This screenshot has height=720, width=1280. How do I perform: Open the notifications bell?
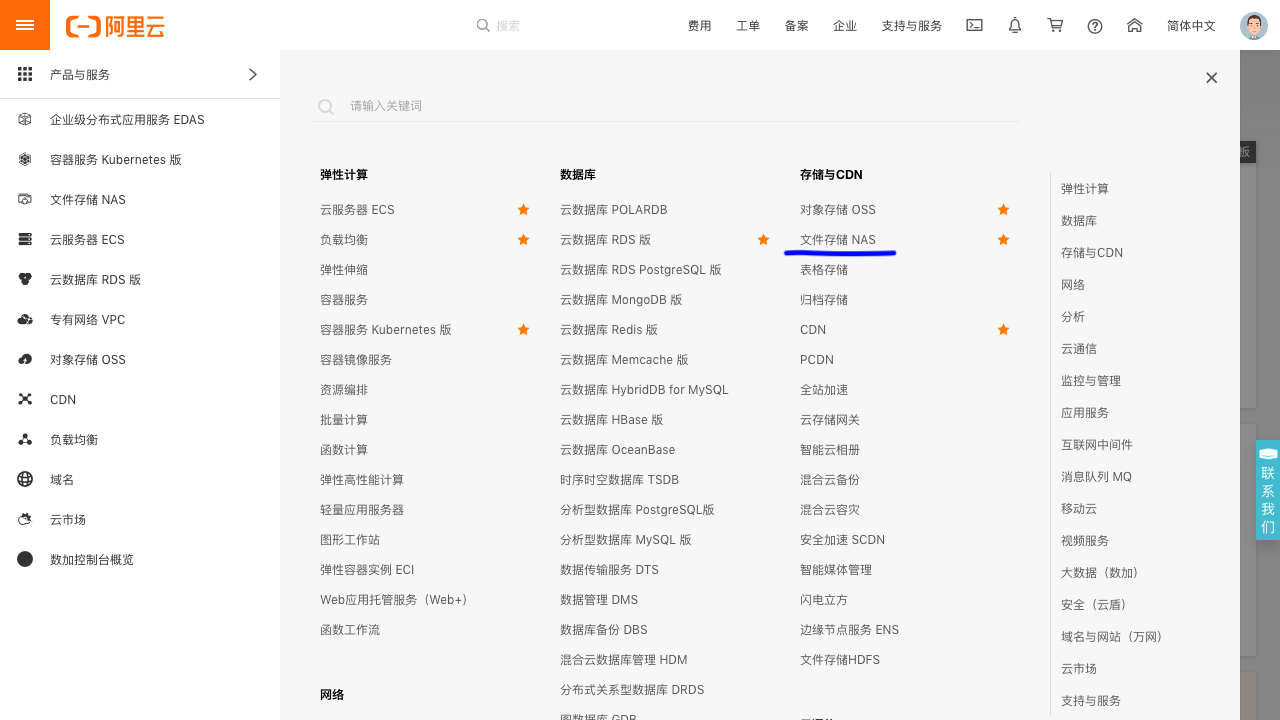[1014, 25]
